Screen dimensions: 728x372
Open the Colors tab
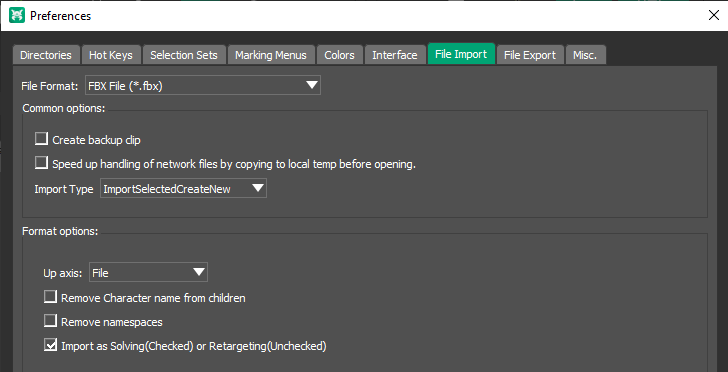click(x=339, y=55)
